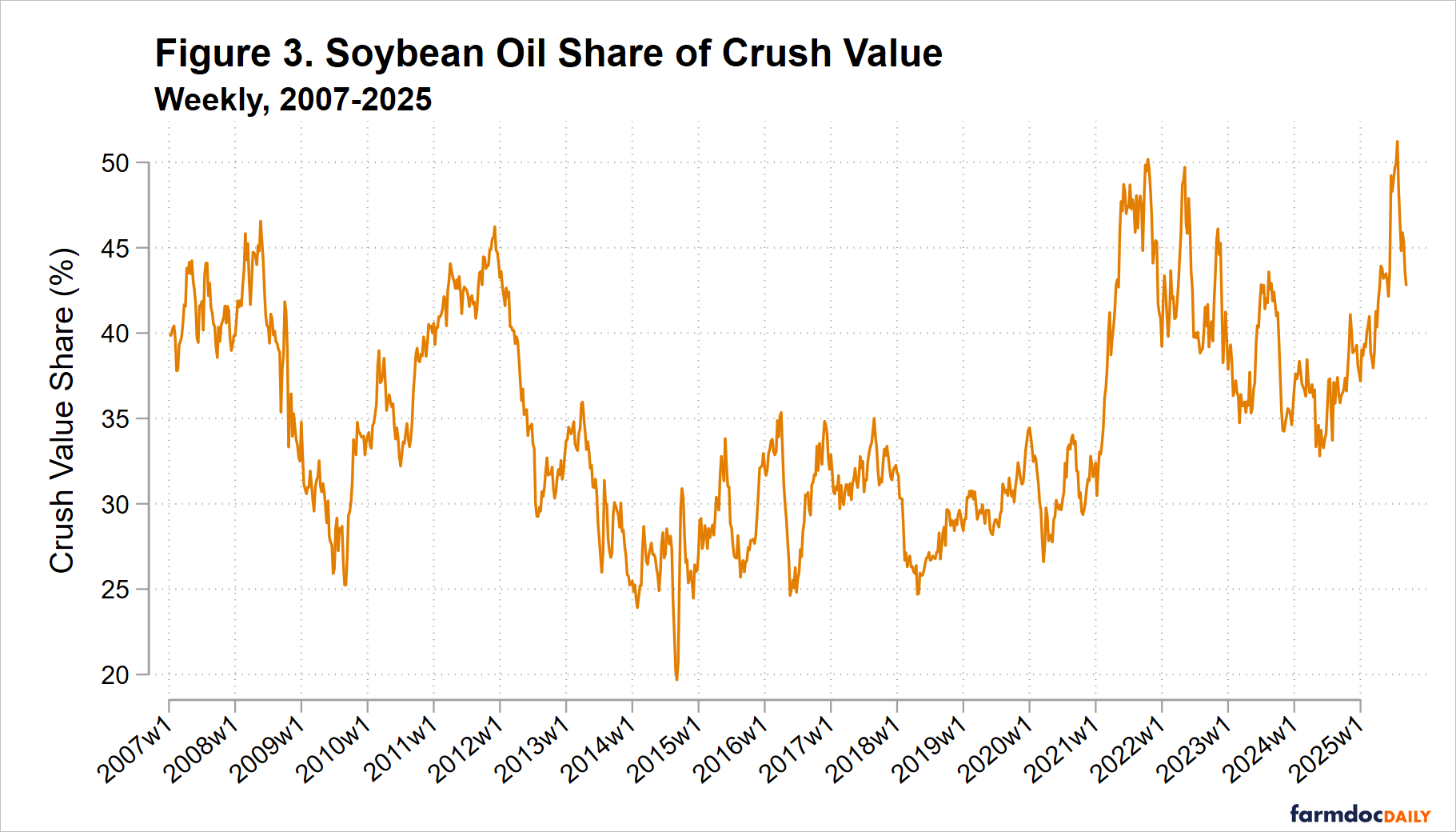This screenshot has width=1456, height=832.
Task: Click the 40 tick label on y-axis
Action: (114, 334)
